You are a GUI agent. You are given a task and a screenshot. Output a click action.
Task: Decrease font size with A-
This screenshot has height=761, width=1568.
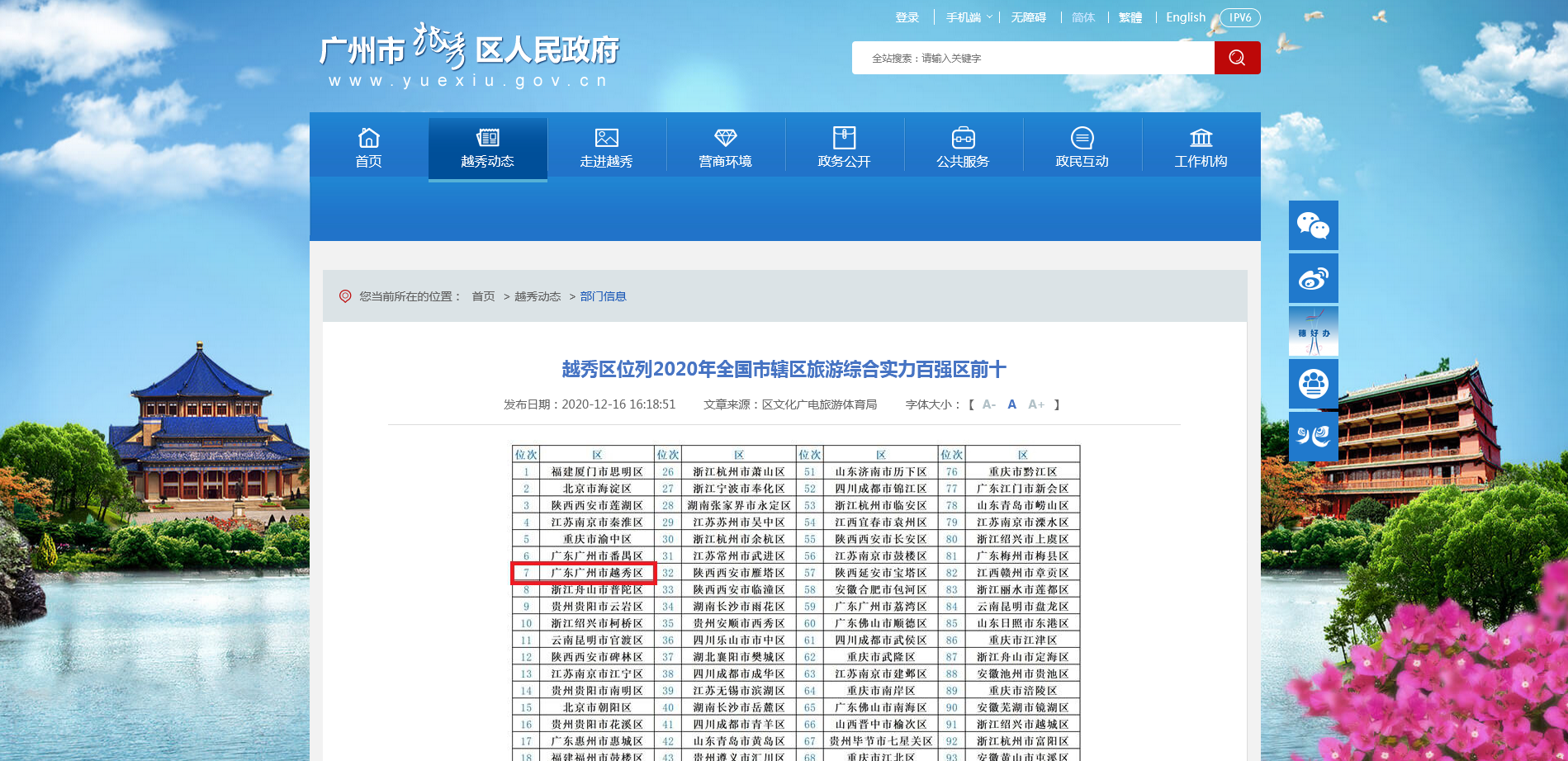click(988, 404)
